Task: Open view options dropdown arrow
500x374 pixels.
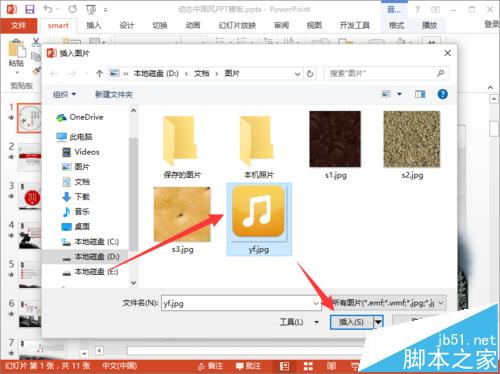Action: tap(399, 94)
